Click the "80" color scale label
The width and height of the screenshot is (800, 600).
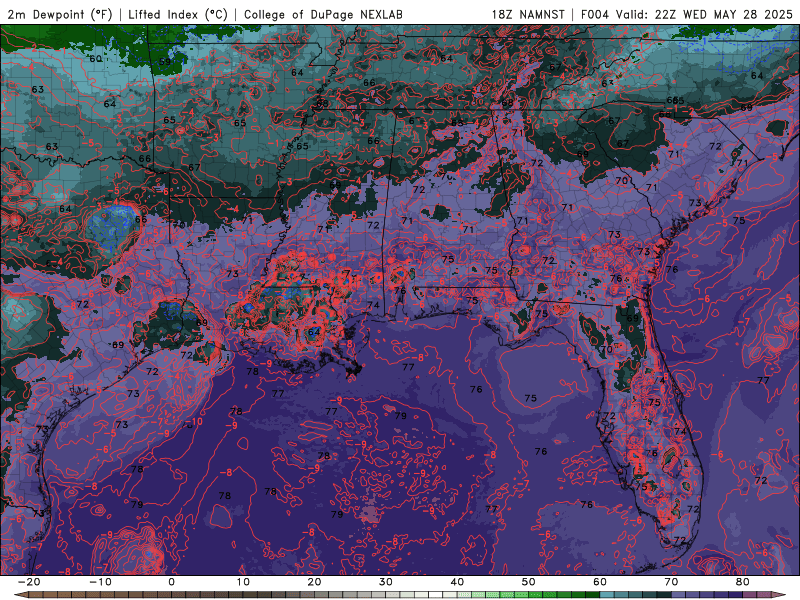[x=743, y=582]
